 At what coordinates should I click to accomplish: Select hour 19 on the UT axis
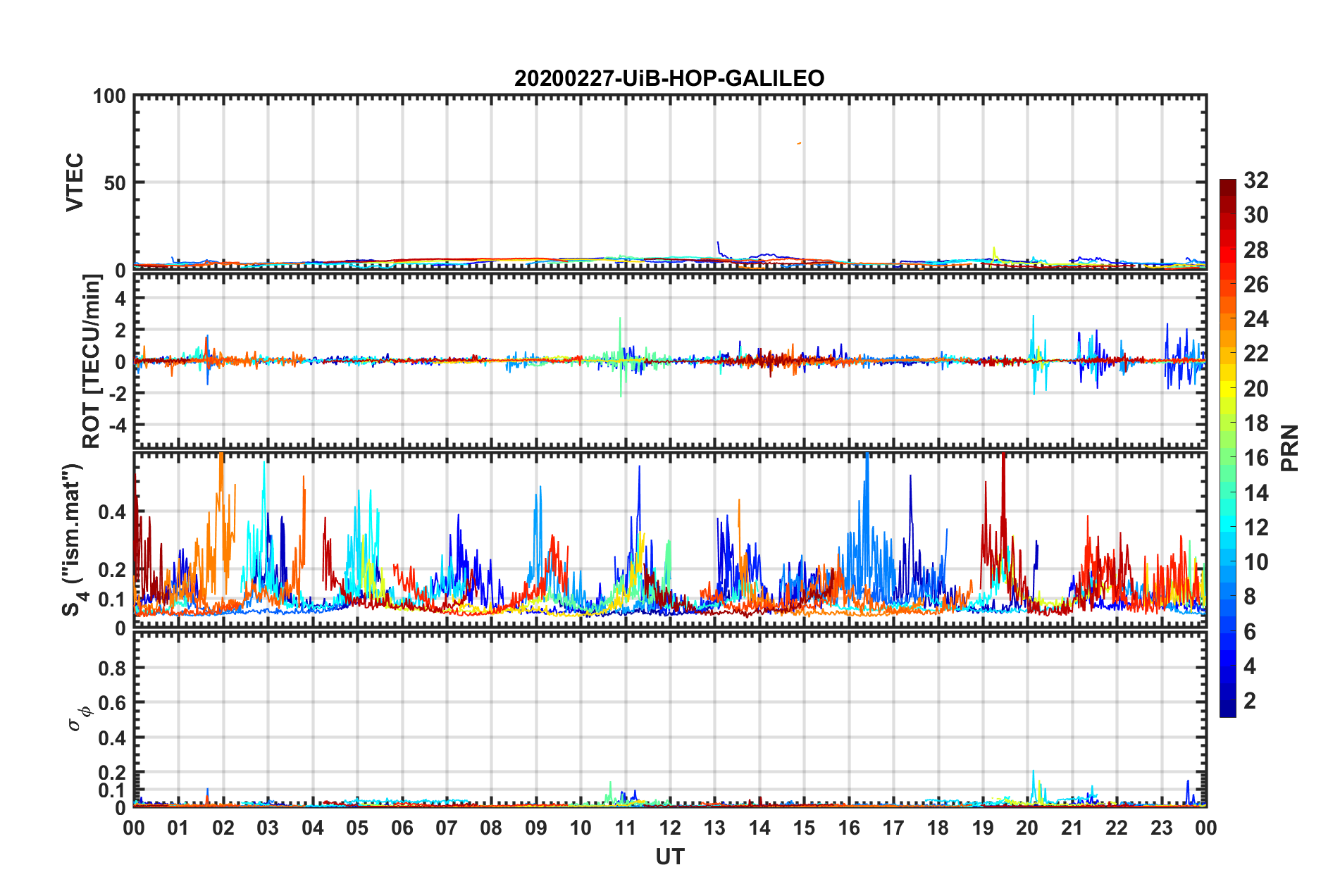click(x=983, y=828)
